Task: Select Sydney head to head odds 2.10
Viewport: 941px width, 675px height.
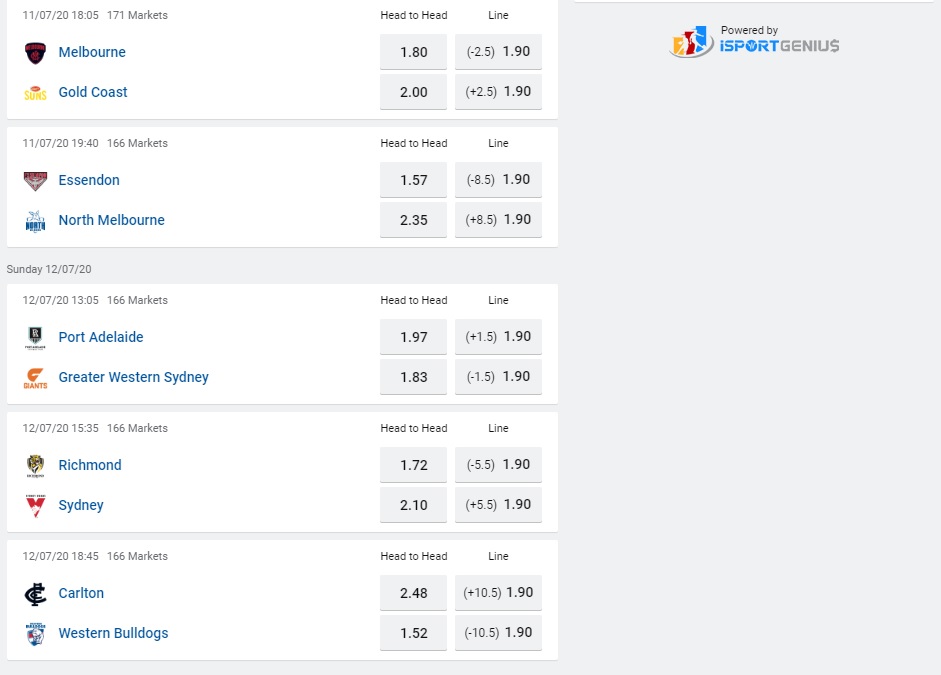Action: (413, 505)
